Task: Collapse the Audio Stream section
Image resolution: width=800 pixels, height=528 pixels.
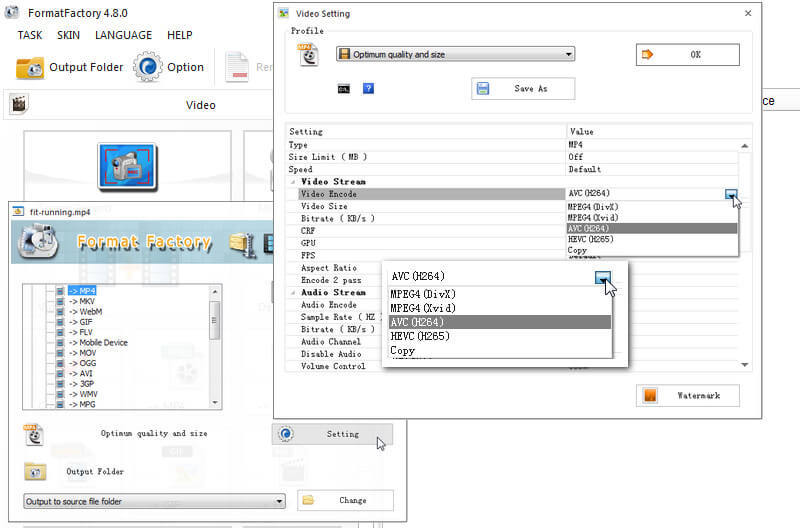Action: (x=293, y=293)
